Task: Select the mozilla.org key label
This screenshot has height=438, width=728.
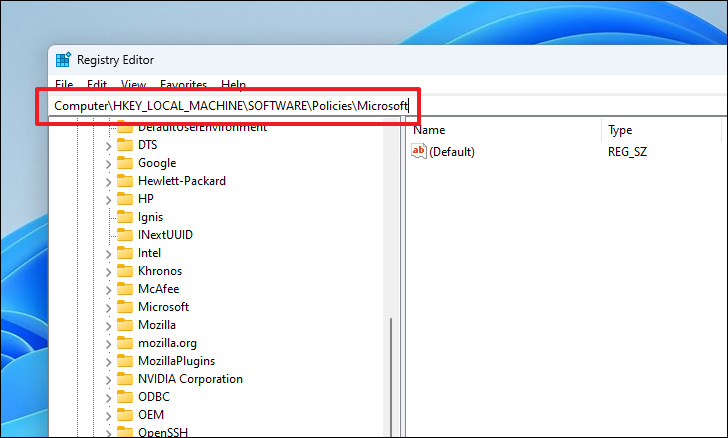Action: coord(168,343)
